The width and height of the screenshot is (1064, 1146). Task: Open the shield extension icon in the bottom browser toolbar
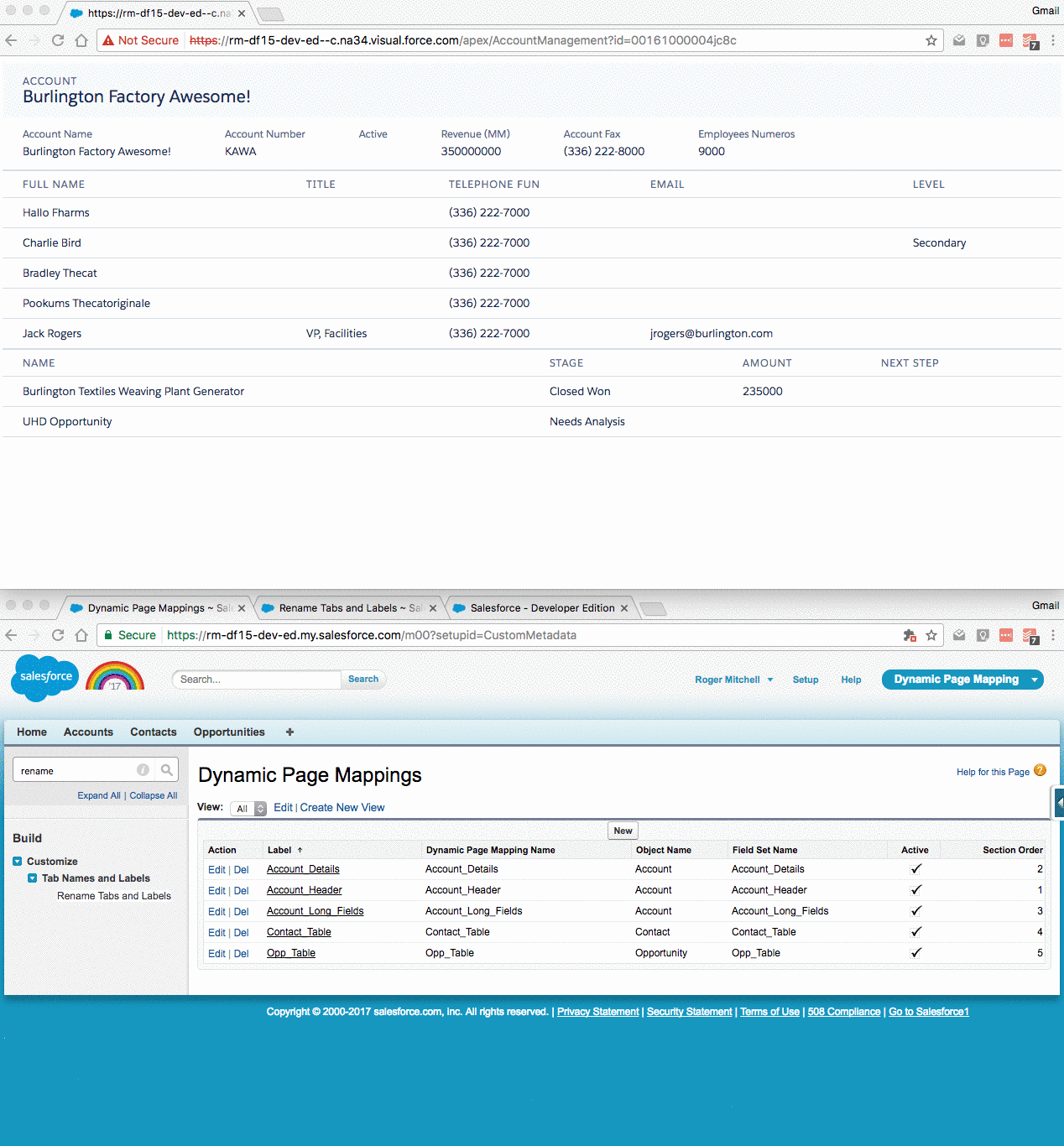[x=983, y=635]
